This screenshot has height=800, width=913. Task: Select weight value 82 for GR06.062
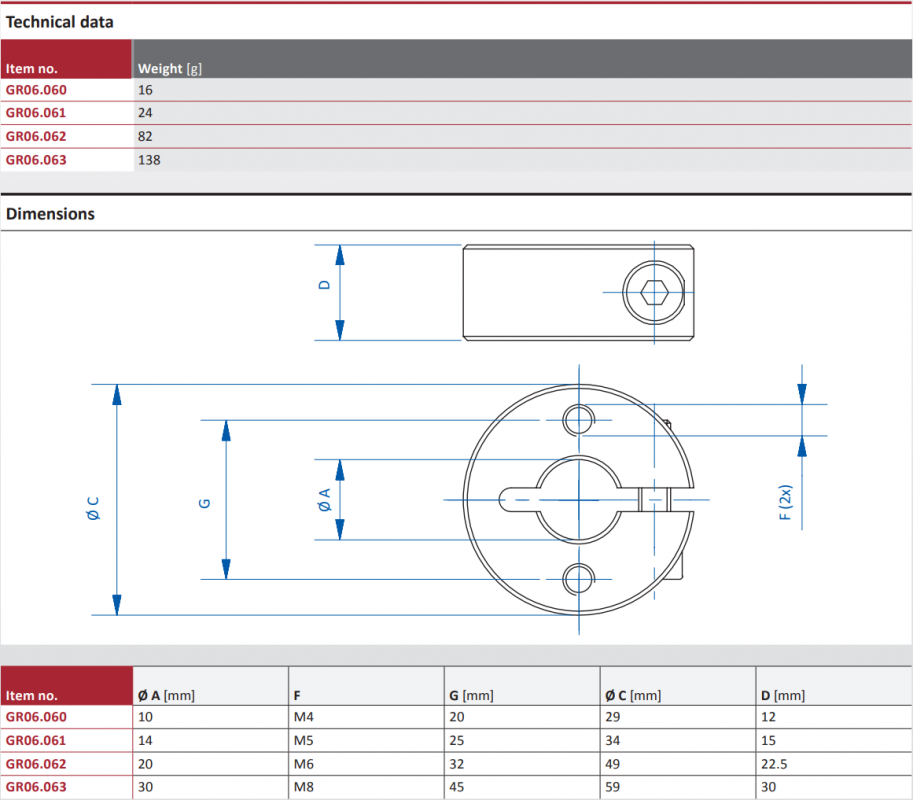point(145,136)
